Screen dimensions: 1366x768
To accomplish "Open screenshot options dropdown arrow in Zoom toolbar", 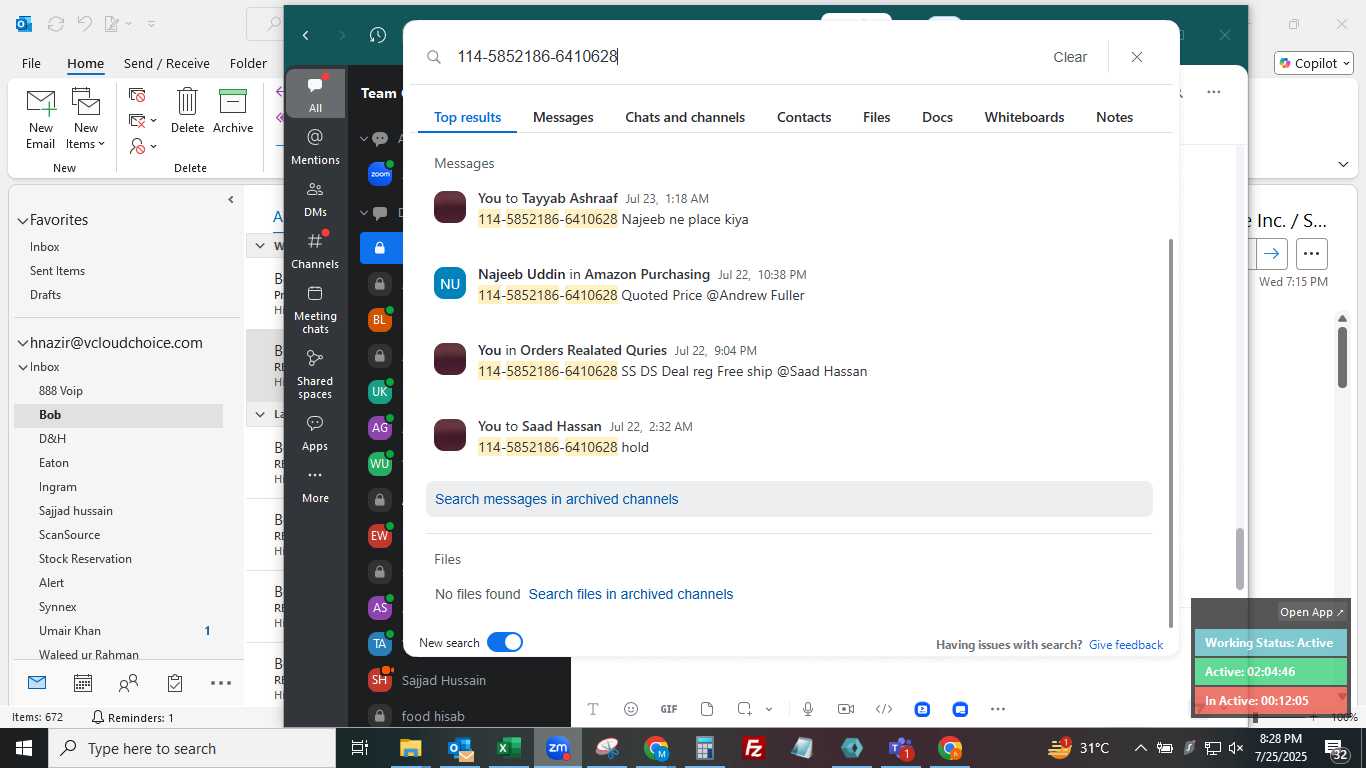I will coord(769,709).
